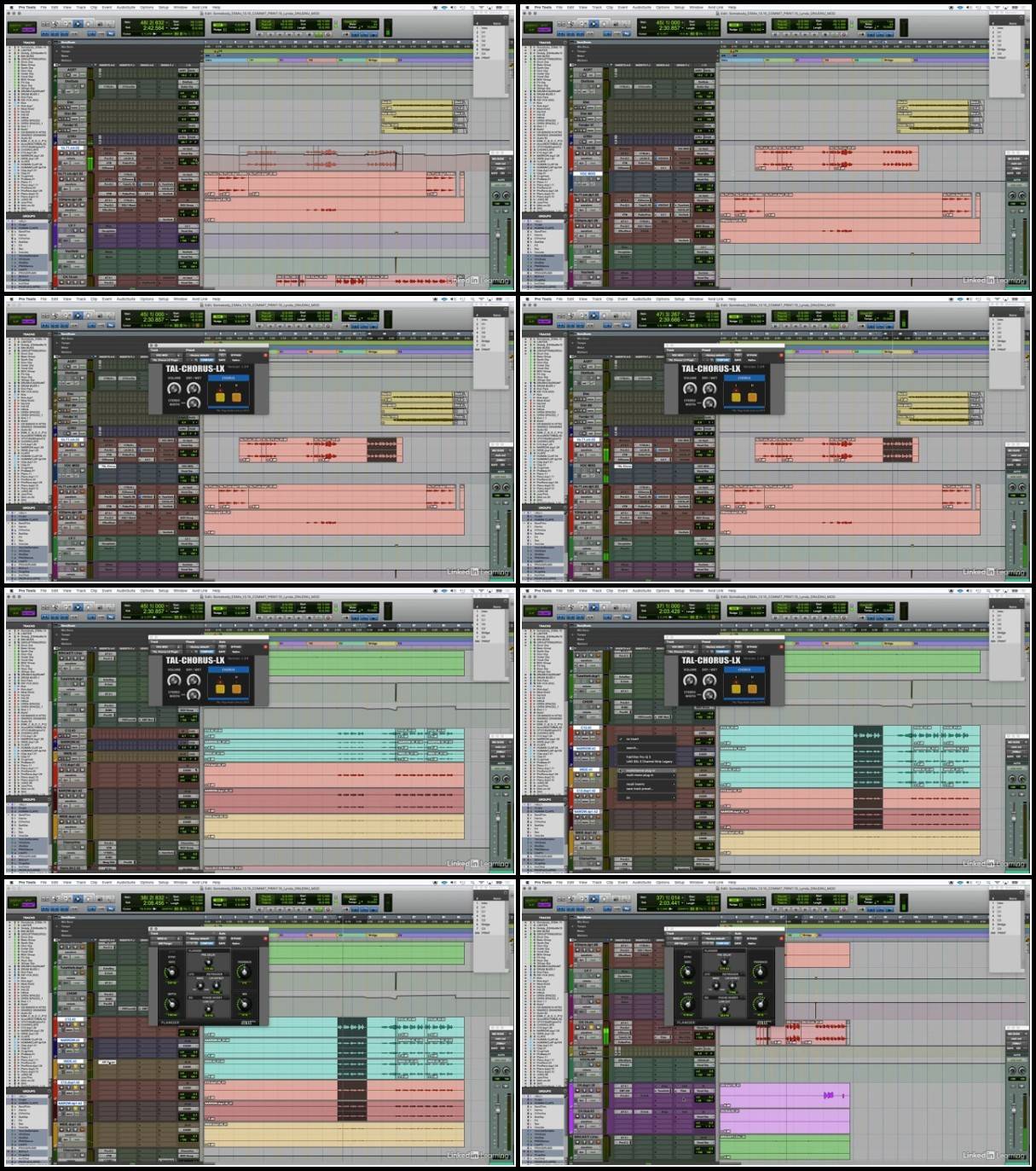Open Setup menu in frame showing 2:03.441
Screen dimensions: 1036x1171
[680, 882]
